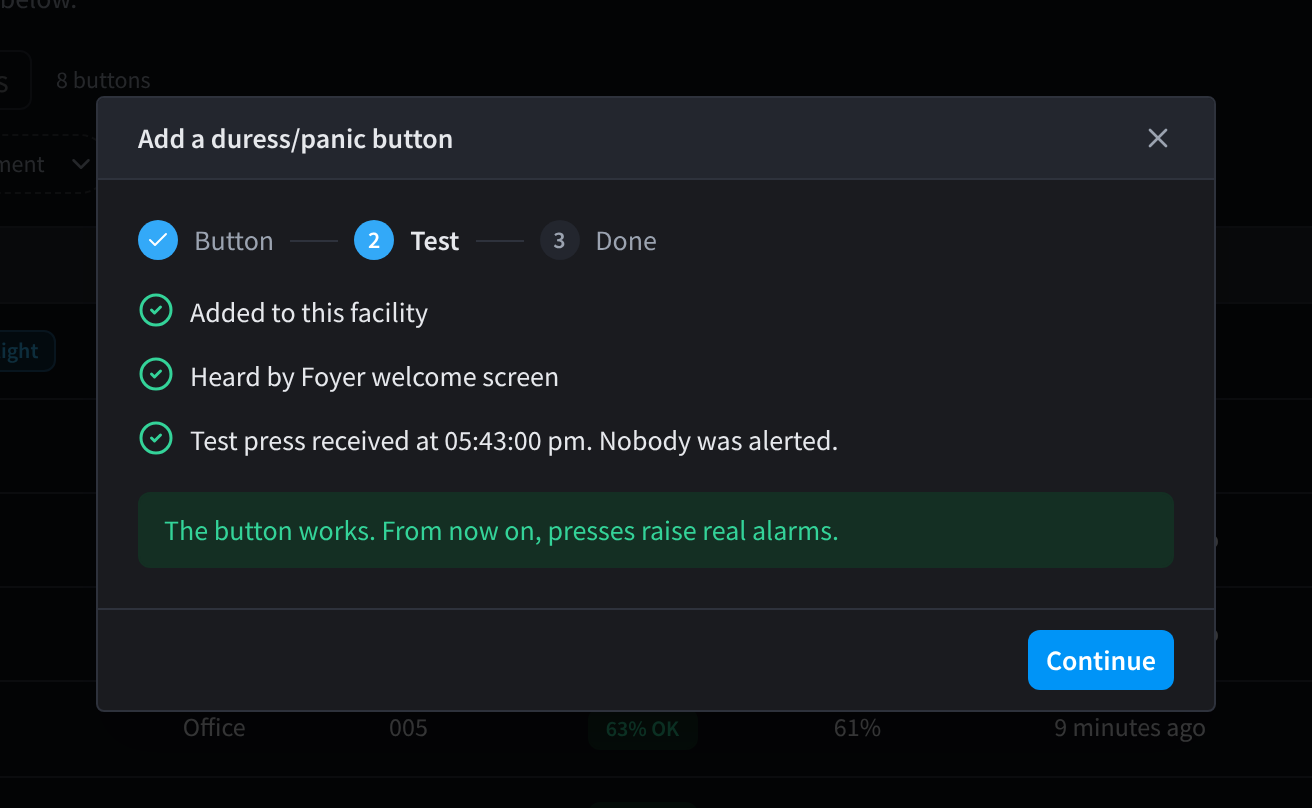
Task: Close the Add a duress/panic button dialog
Action: point(1158,138)
